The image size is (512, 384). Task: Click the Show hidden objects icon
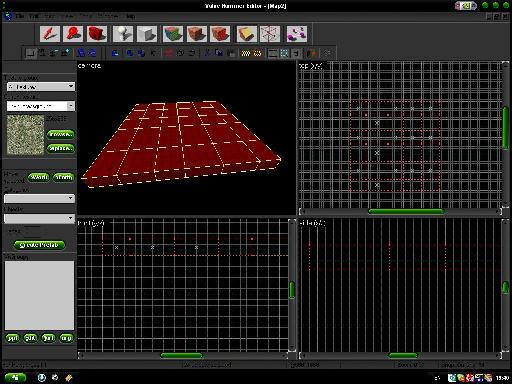(x=192, y=53)
